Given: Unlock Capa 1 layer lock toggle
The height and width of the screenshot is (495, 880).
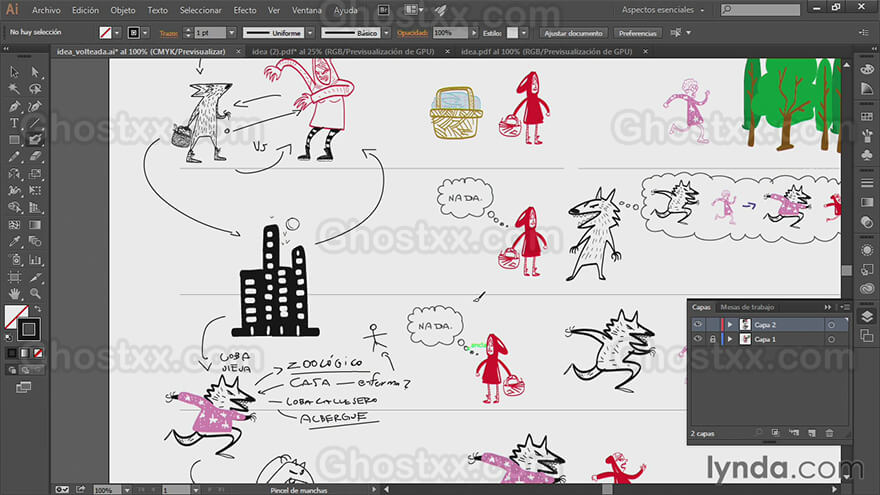Looking at the screenshot, I should (x=712, y=339).
